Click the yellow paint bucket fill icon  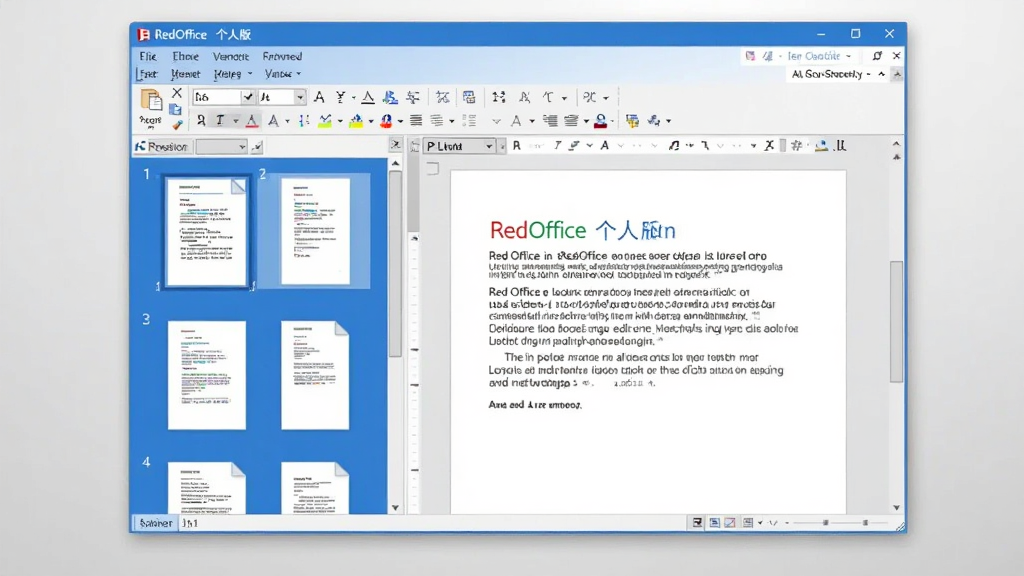[x=356, y=121]
